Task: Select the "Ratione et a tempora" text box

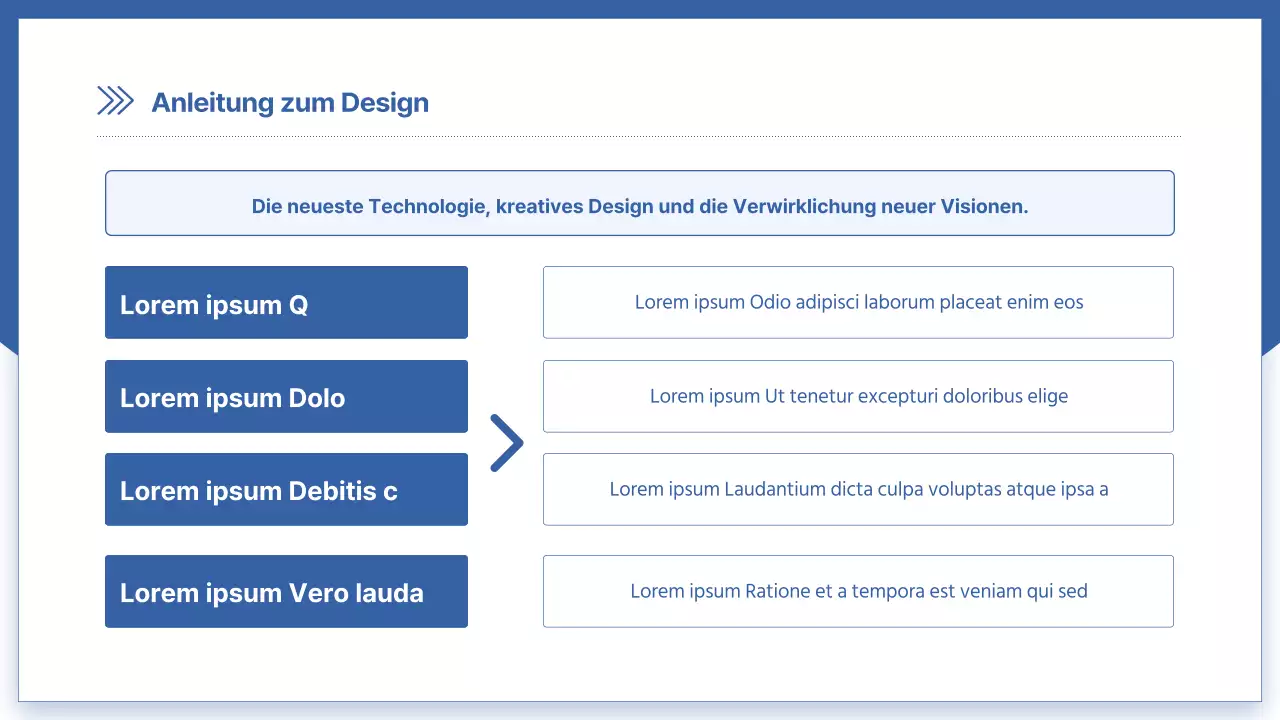Action: coord(858,591)
